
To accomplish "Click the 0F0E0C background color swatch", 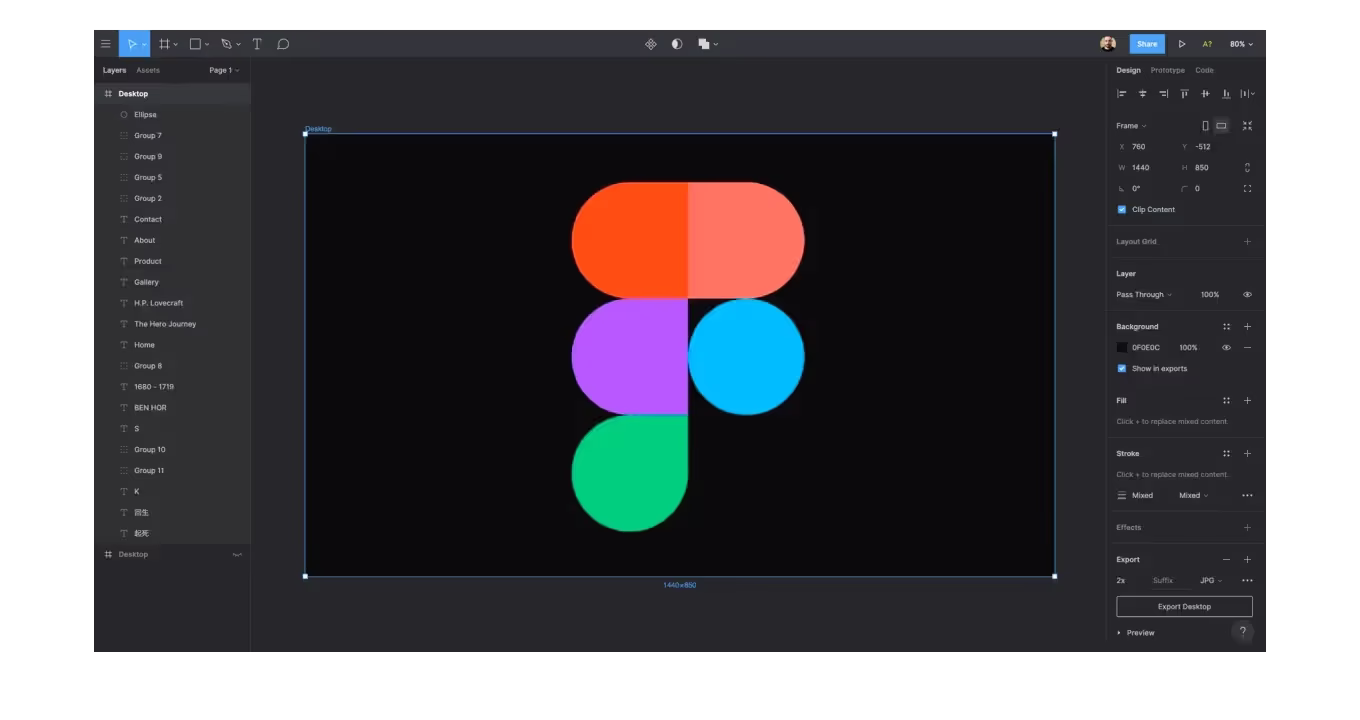I will tap(1122, 348).
